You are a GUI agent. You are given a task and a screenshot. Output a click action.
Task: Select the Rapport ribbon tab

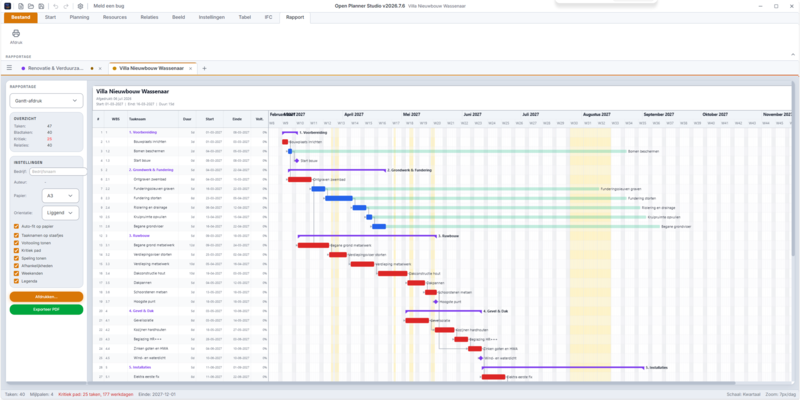[295, 17]
